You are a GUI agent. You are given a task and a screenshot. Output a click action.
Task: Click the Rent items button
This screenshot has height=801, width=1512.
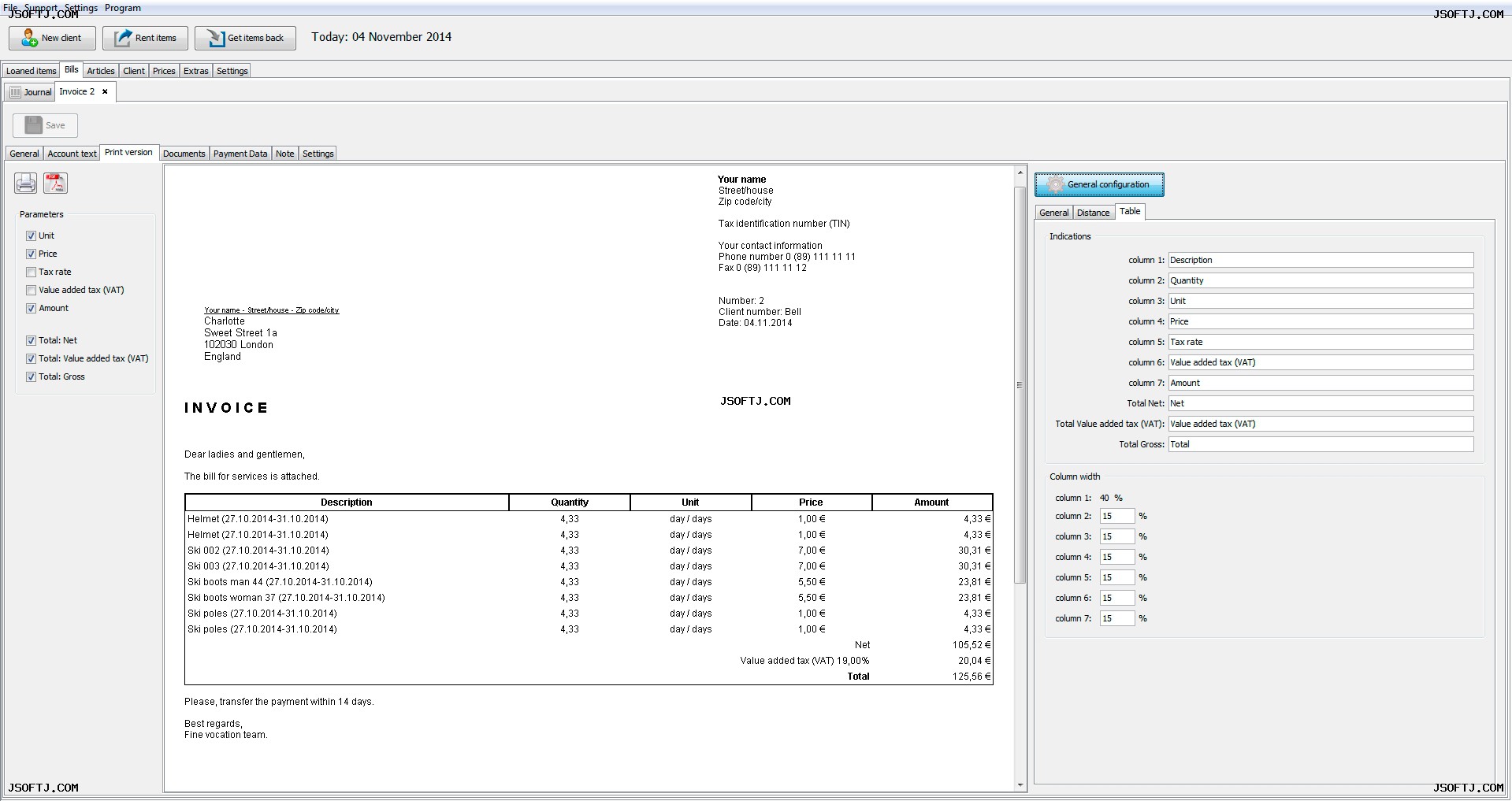pyautogui.click(x=145, y=38)
